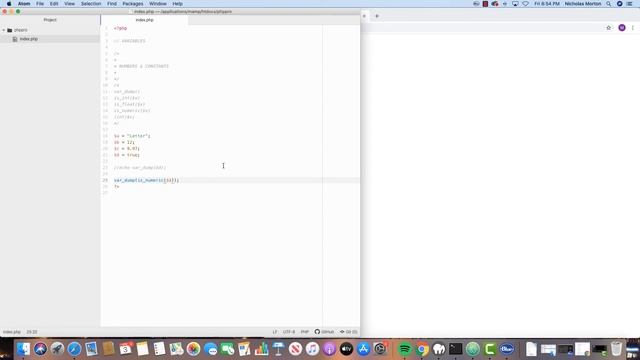Open Trash in the dock
Screen dimensions: 640x360
coord(616,349)
